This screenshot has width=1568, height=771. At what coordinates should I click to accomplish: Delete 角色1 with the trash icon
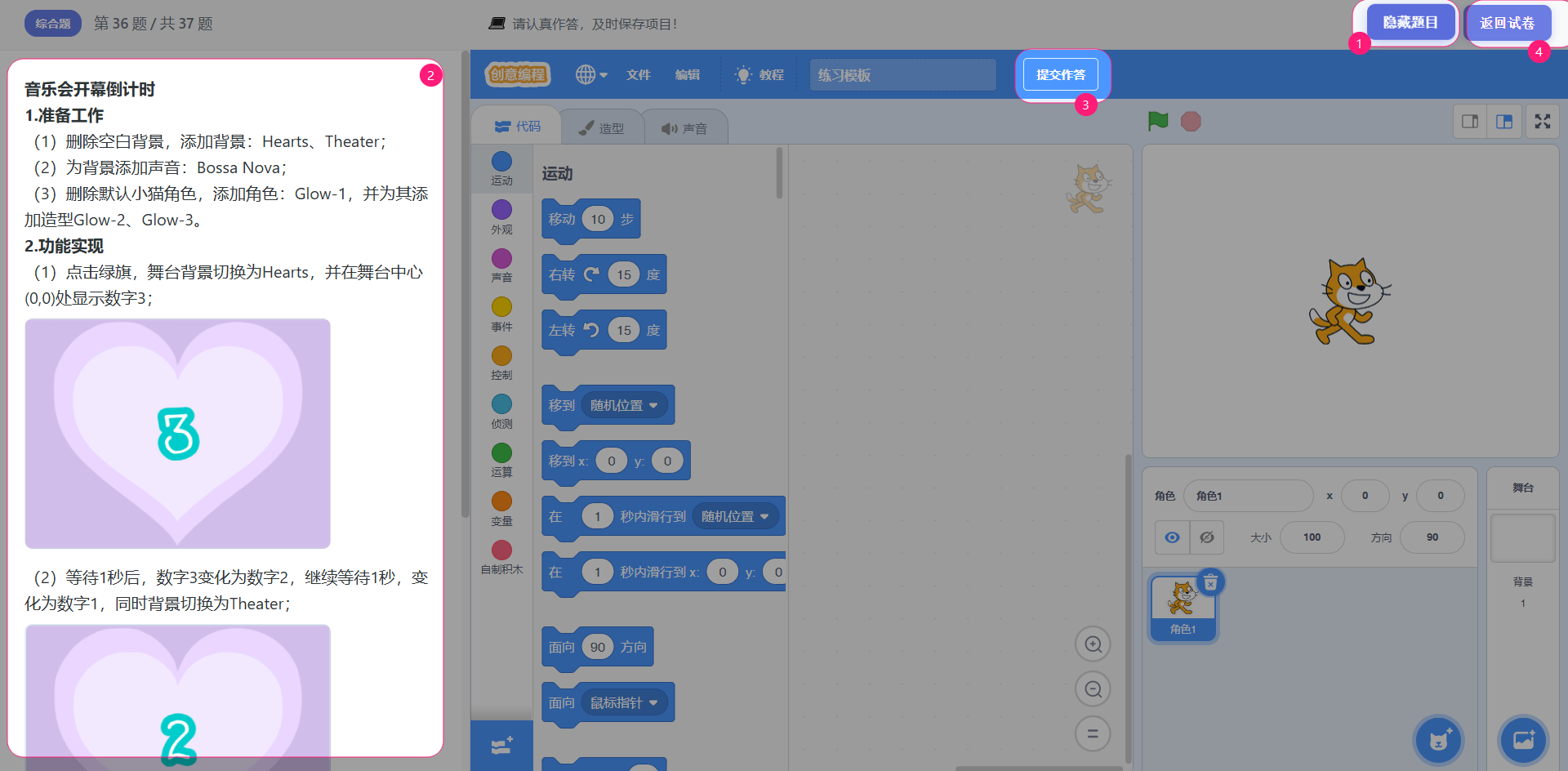coord(1210,582)
